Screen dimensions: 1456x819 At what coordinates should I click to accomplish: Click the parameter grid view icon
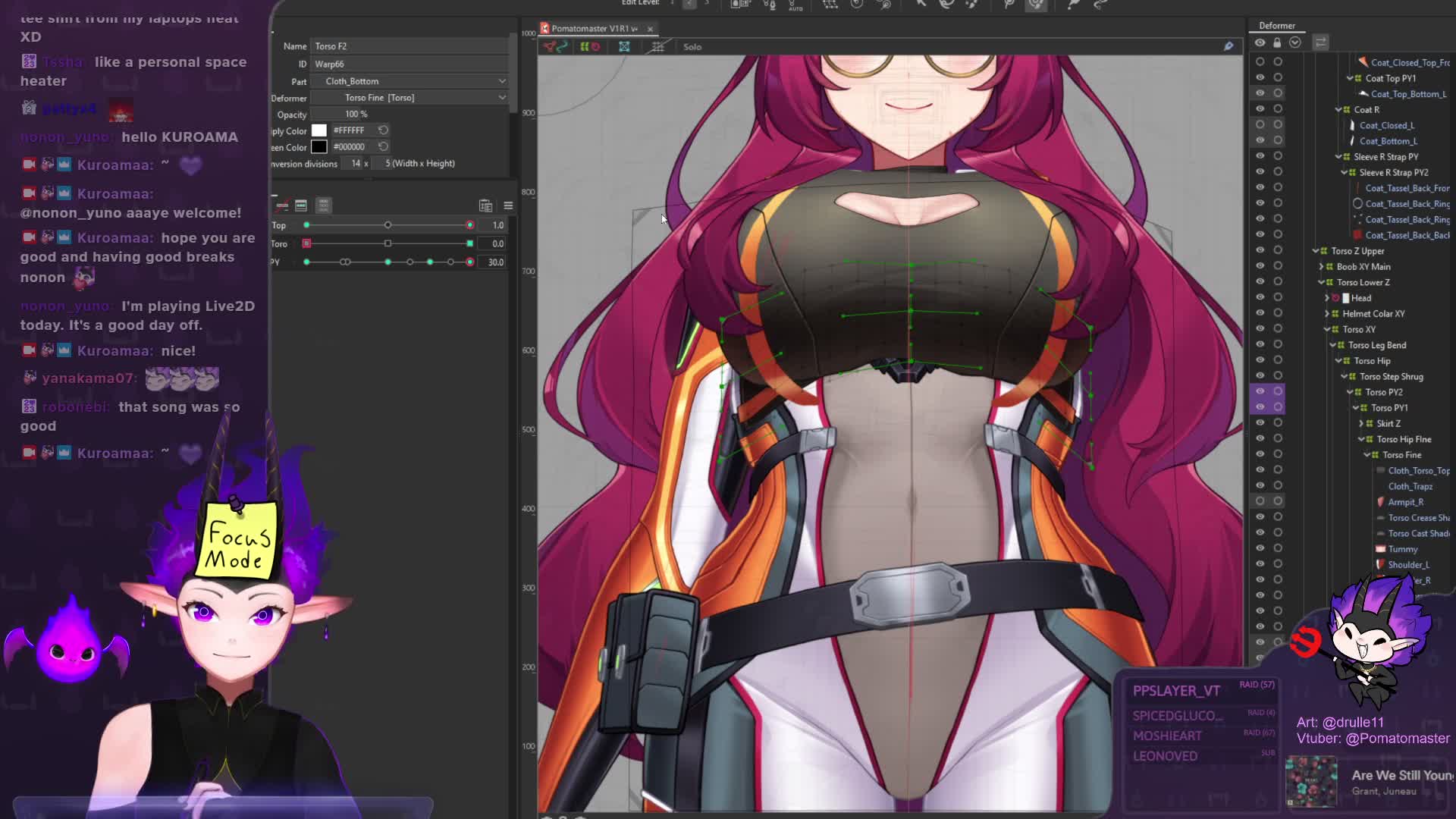(324, 206)
